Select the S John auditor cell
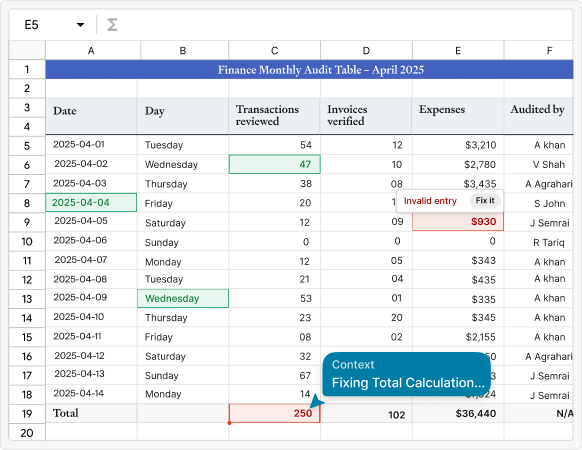 [539, 203]
